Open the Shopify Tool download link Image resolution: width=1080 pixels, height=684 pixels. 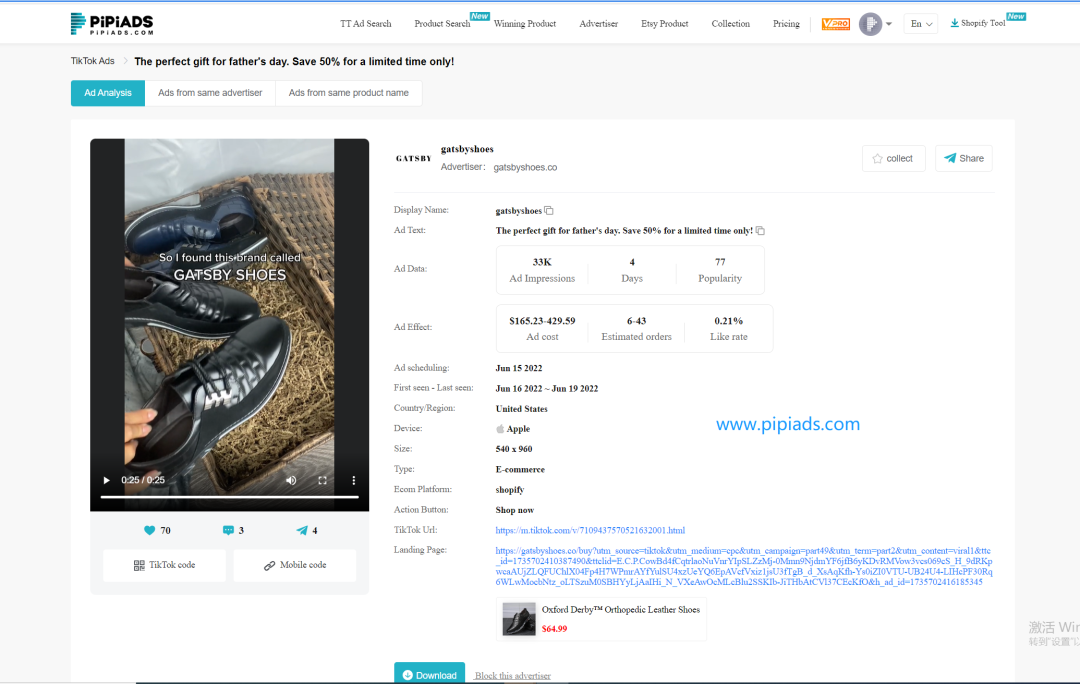click(978, 23)
